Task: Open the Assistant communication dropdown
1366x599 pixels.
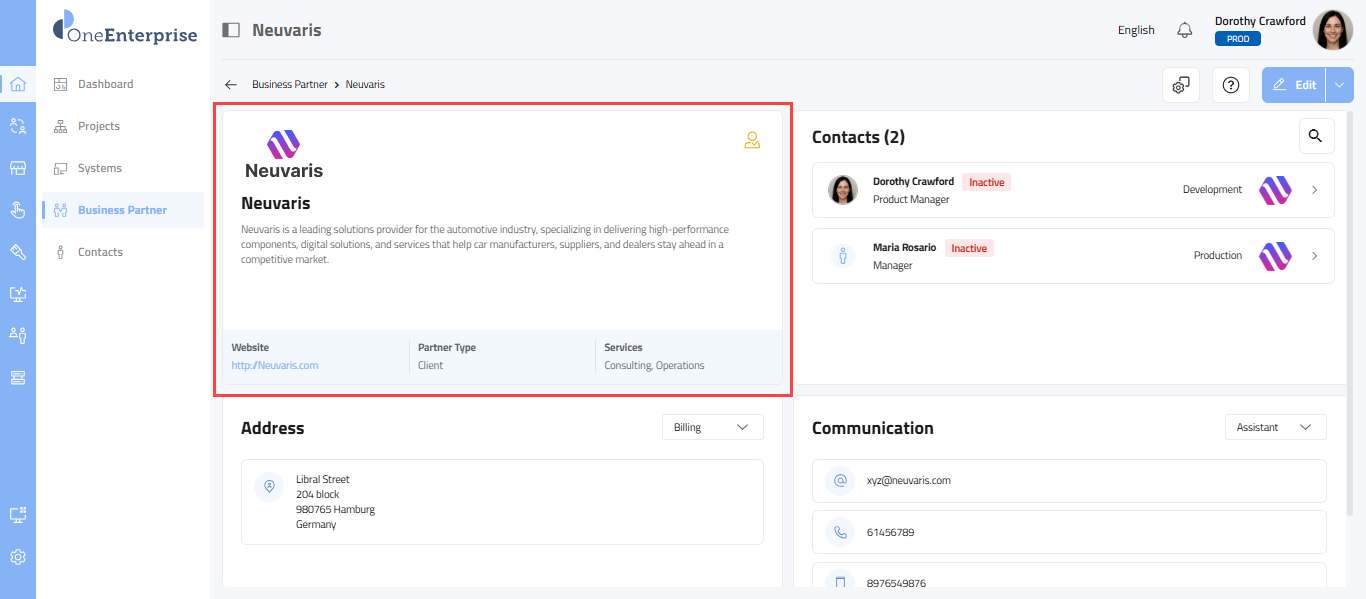Action: [1275, 427]
